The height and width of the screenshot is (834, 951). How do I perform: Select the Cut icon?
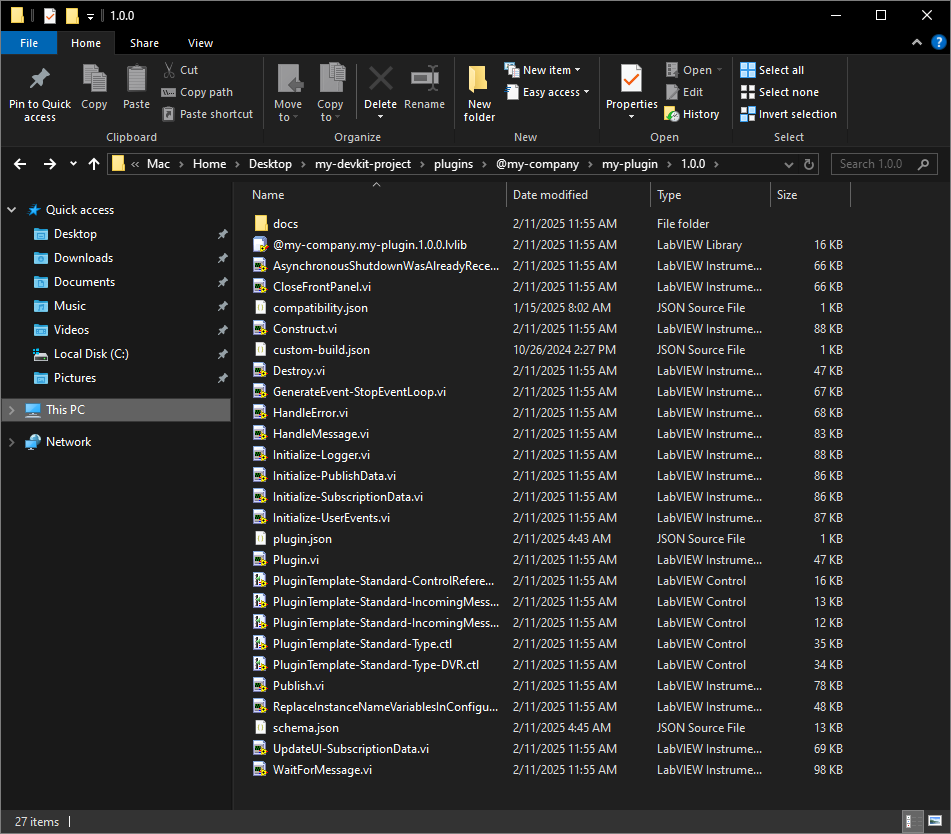pyautogui.click(x=170, y=68)
